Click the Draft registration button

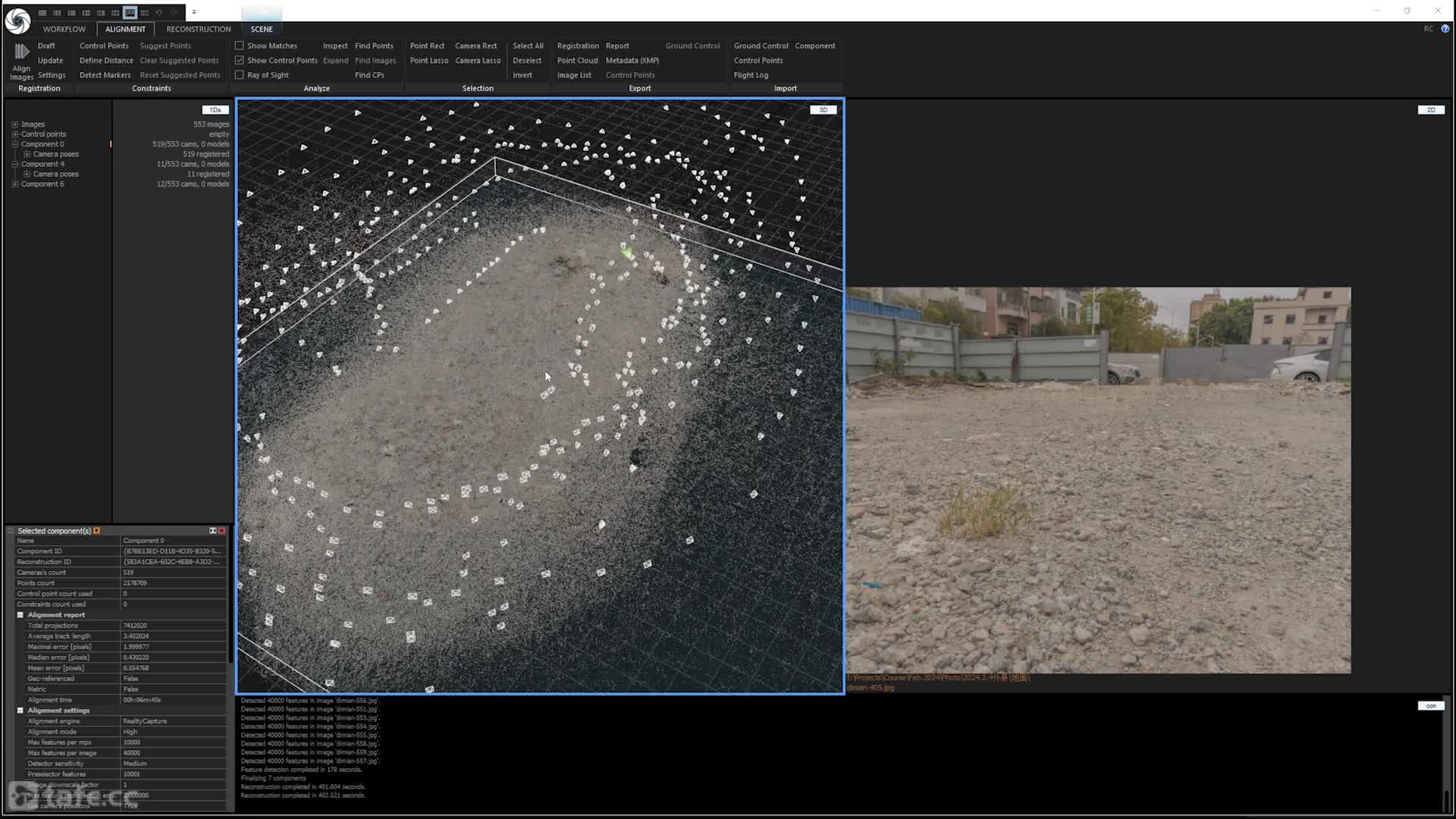(x=46, y=45)
